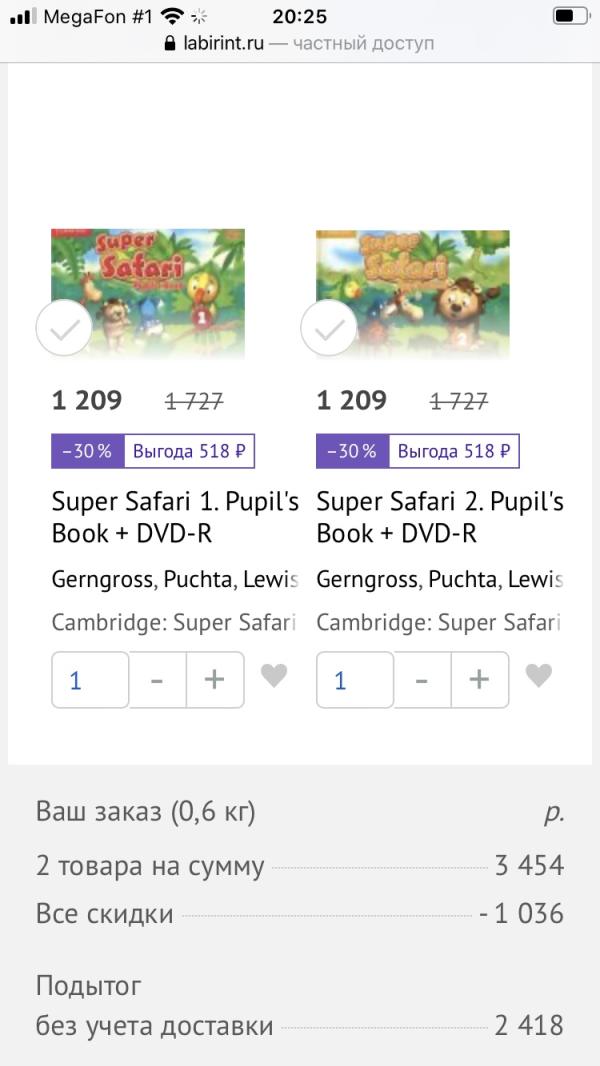Viewport: 600px width, 1066px height.
Task: Add Super Safari 2 to favorites heart
Action: point(539,677)
